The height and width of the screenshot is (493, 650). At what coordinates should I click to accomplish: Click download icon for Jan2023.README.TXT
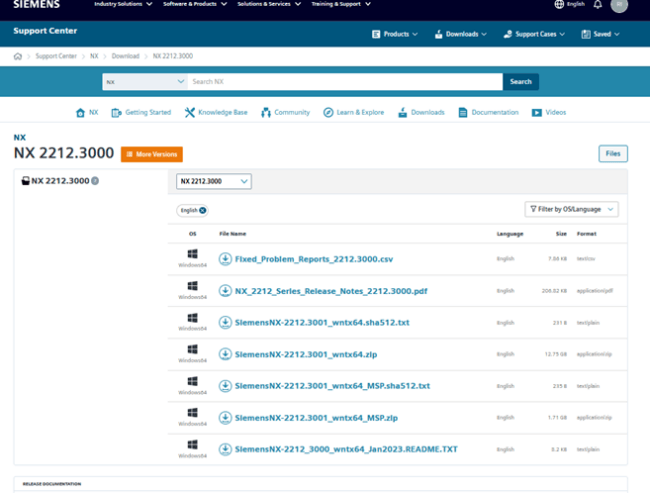(x=225, y=449)
